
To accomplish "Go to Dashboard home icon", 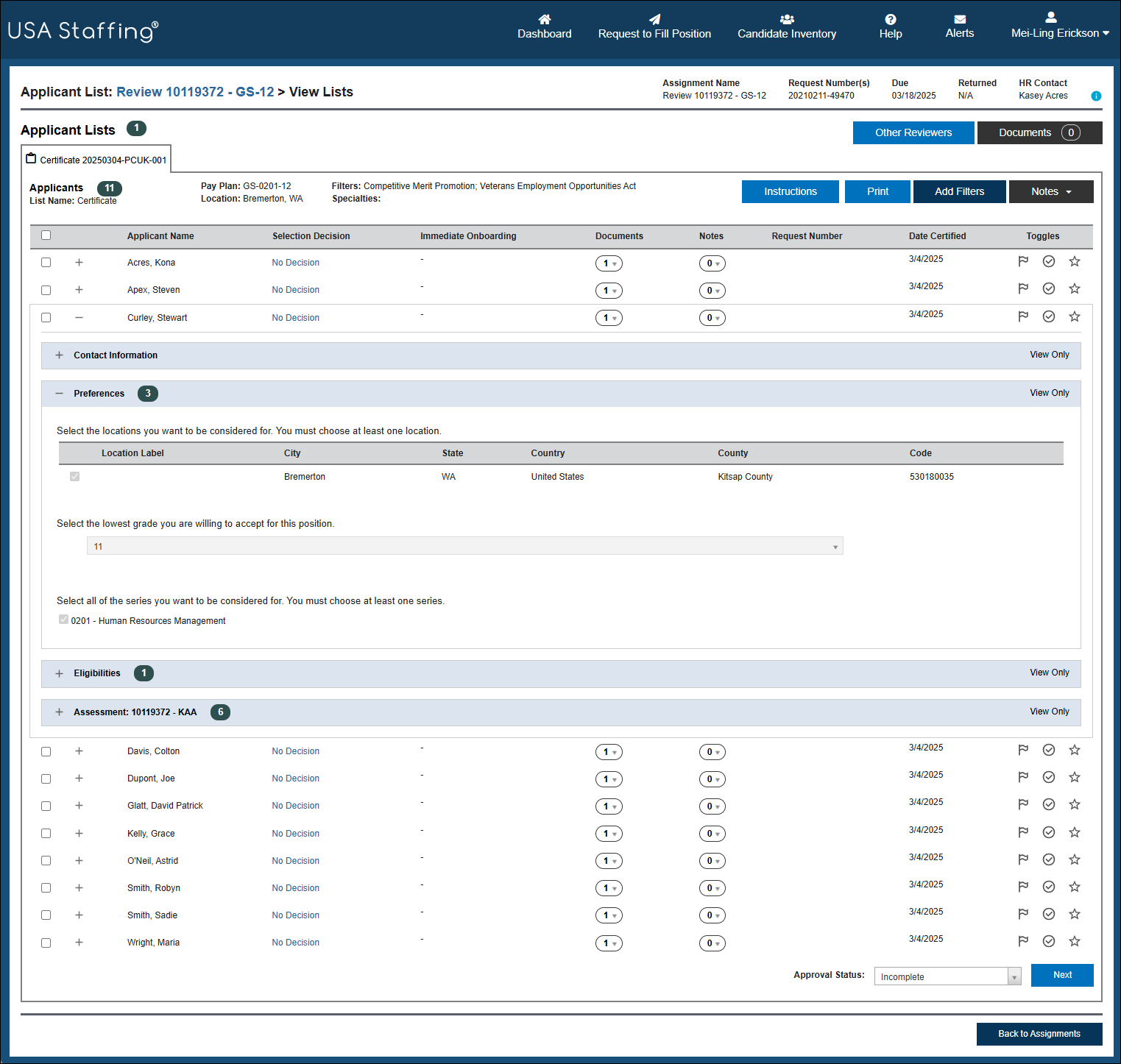I will [x=545, y=19].
